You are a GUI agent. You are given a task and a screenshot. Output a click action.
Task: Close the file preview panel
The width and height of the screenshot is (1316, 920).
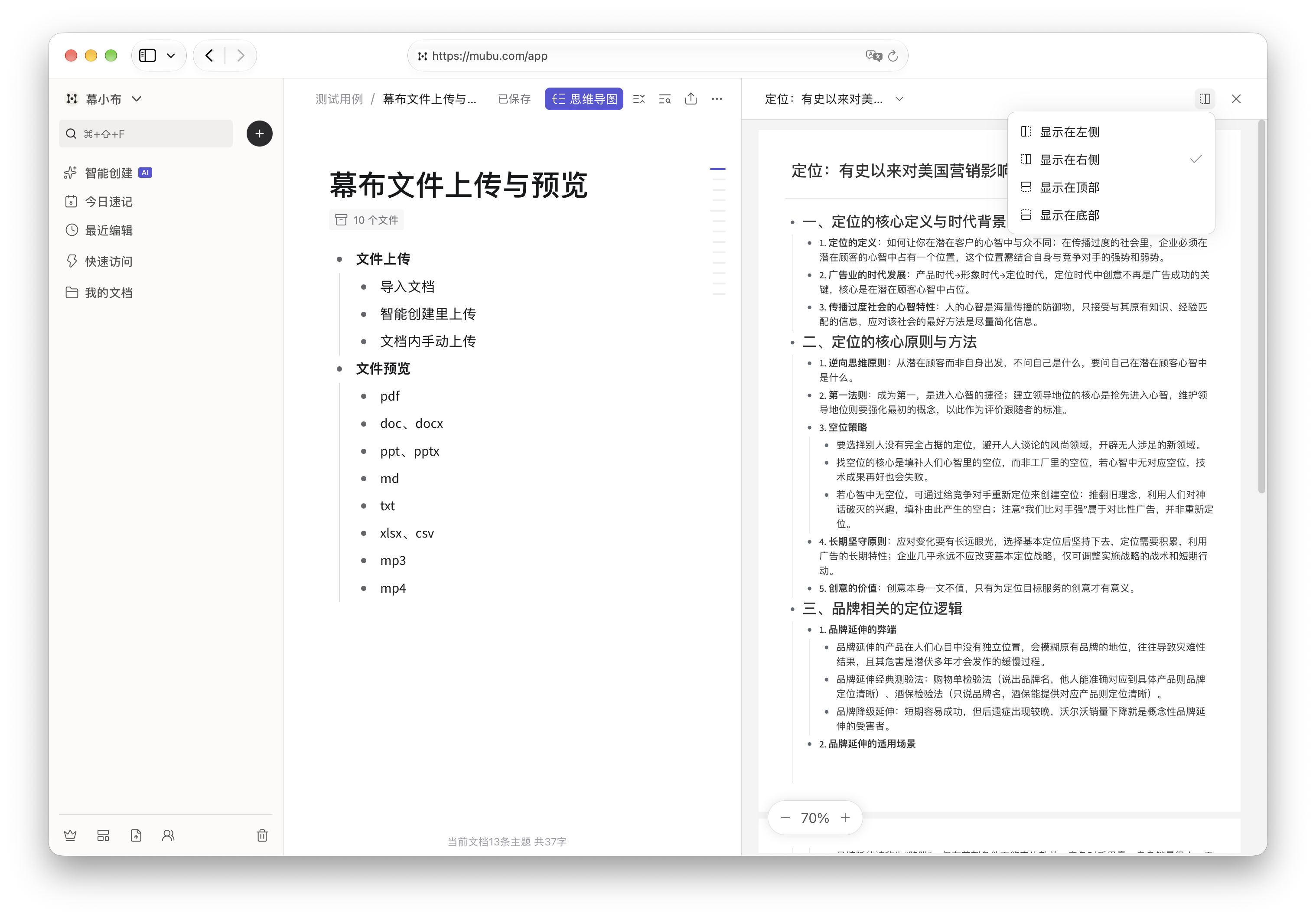click(x=1236, y=98)
